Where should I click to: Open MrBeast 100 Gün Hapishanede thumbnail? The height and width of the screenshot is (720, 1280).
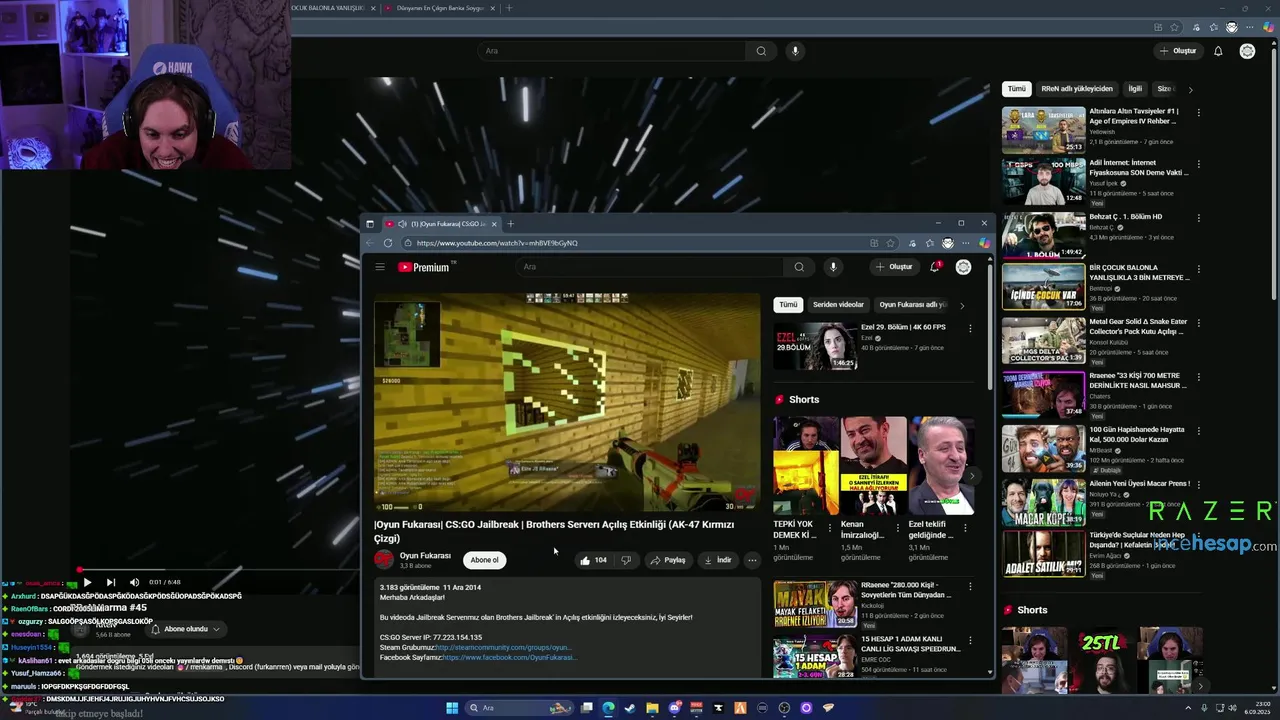pos(1043,448)
